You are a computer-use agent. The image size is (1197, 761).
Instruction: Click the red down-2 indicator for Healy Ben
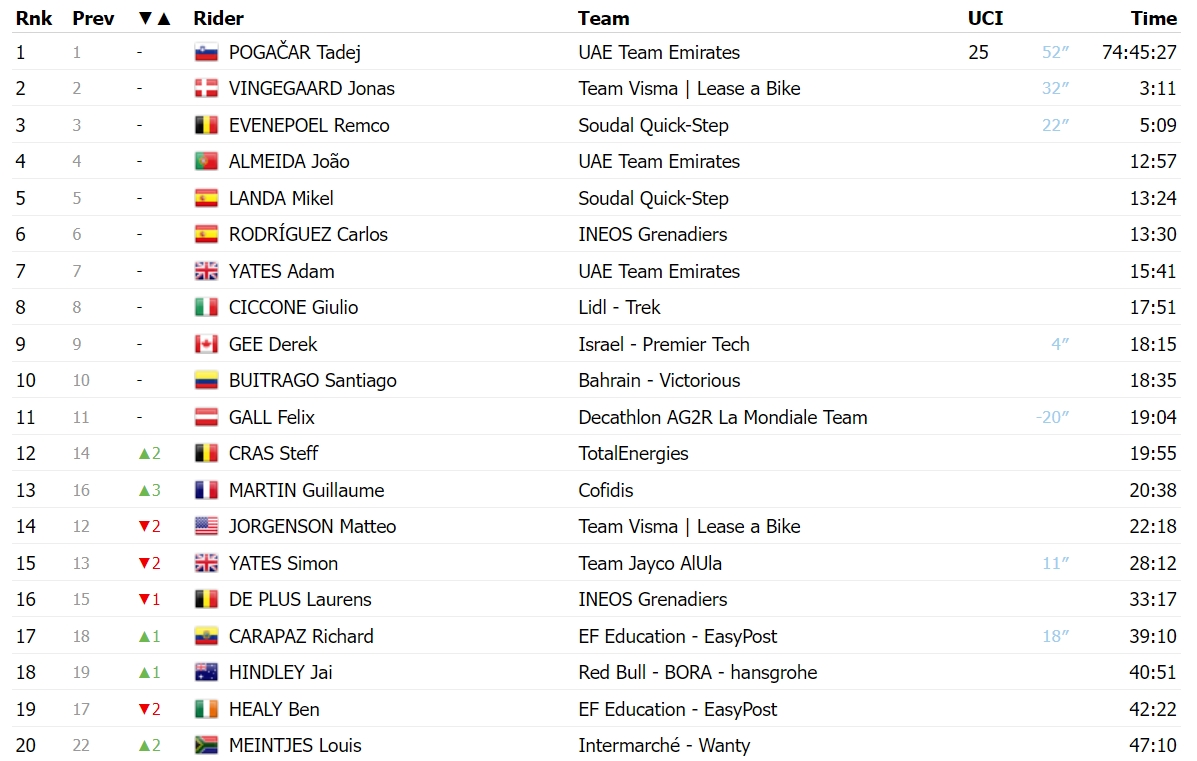coord(149,709)
